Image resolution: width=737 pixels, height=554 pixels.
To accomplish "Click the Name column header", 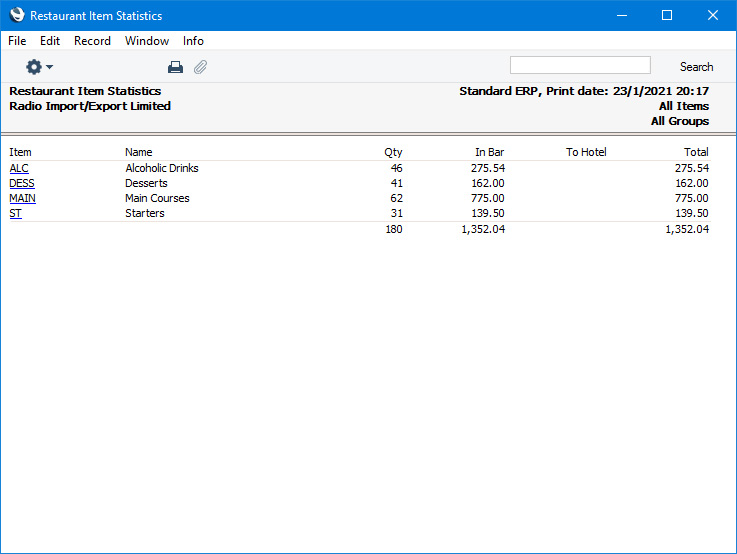I will [x=139, y=152].
